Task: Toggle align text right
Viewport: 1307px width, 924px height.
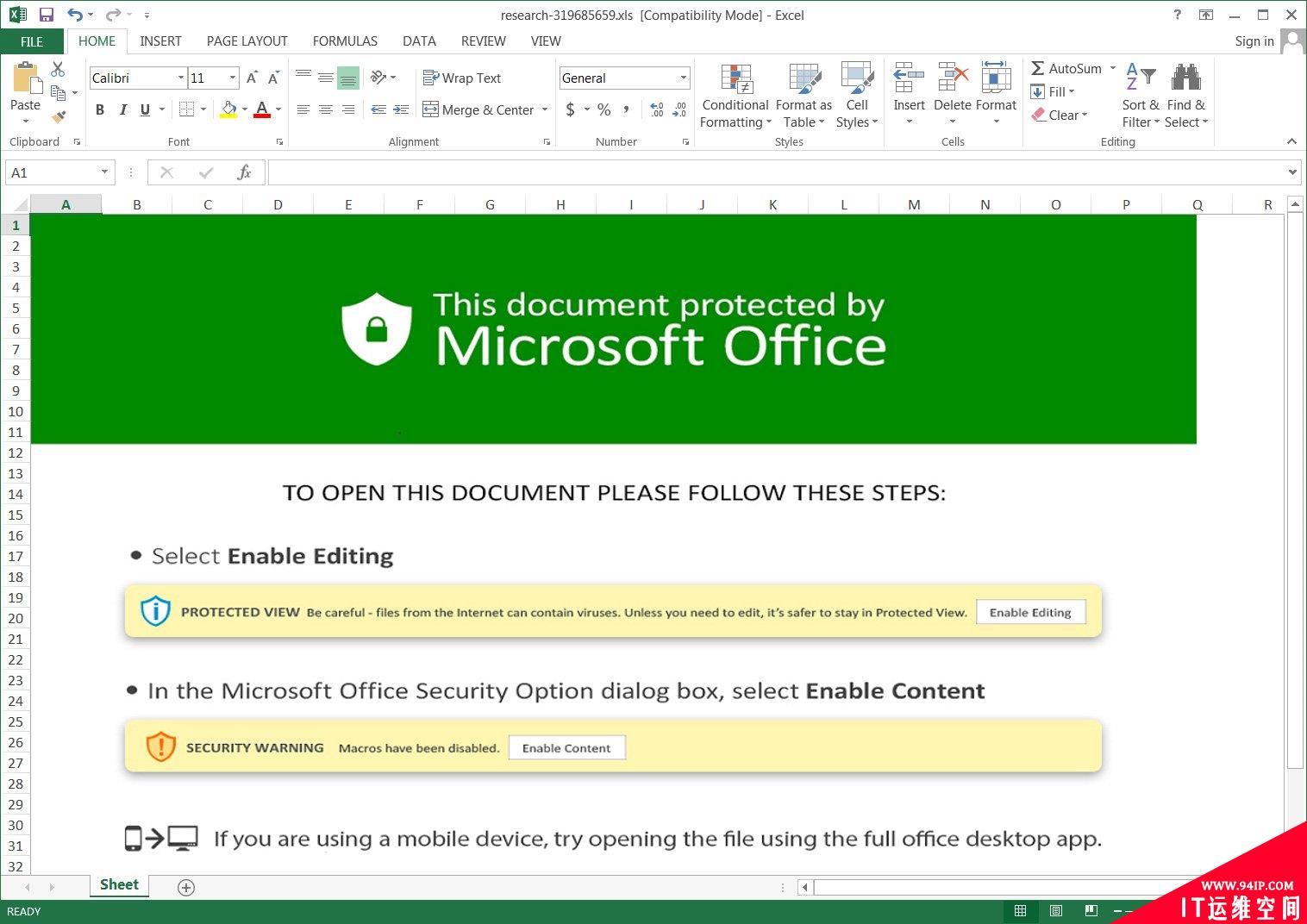Action: [x=348, y=109]
